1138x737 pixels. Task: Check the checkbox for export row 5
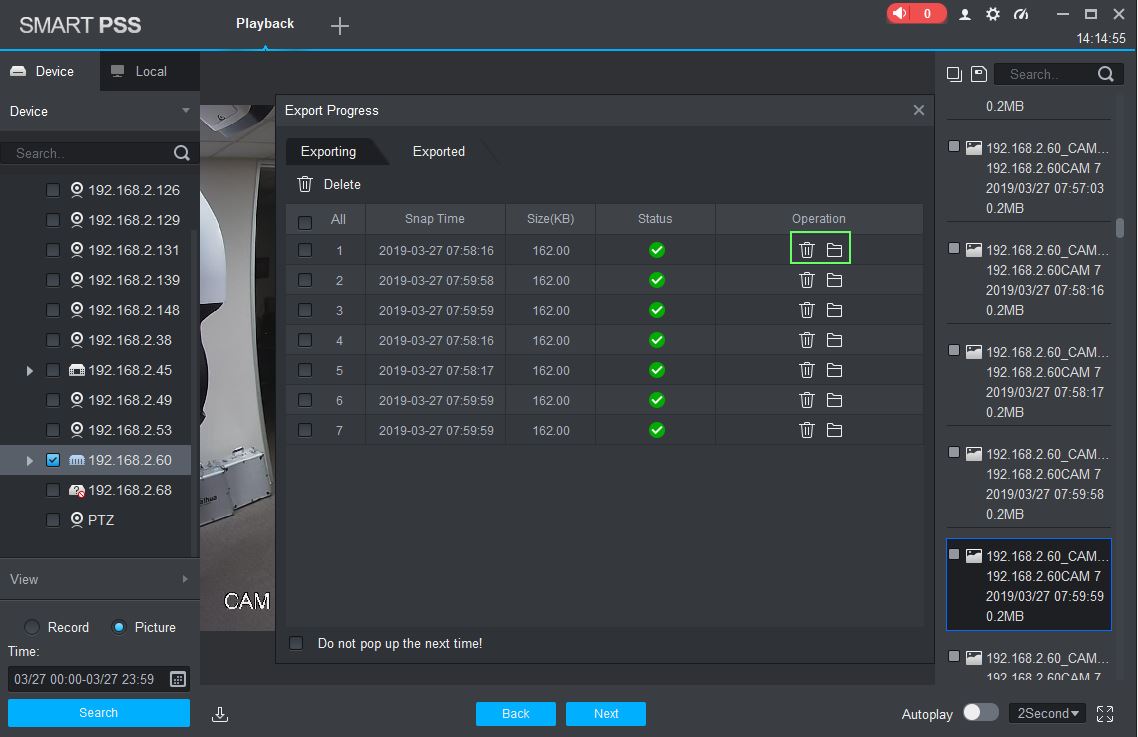[305, 370]
